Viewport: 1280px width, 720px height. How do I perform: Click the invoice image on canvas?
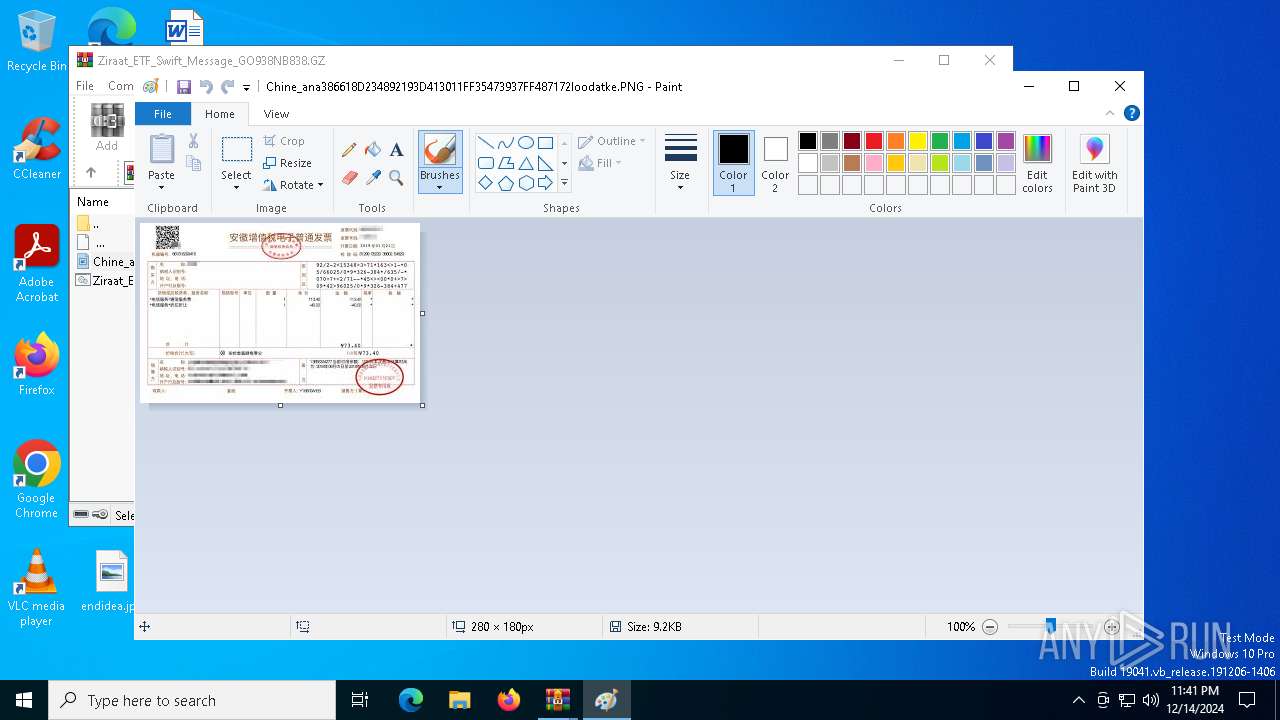click(280, 313)
